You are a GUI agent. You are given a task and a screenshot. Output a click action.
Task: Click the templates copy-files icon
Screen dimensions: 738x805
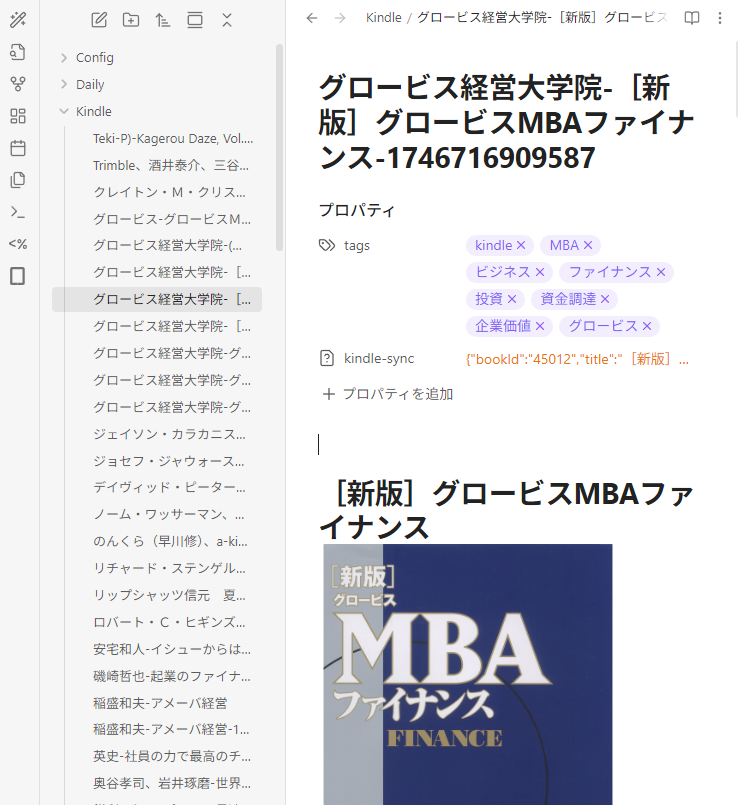point(18,180)
